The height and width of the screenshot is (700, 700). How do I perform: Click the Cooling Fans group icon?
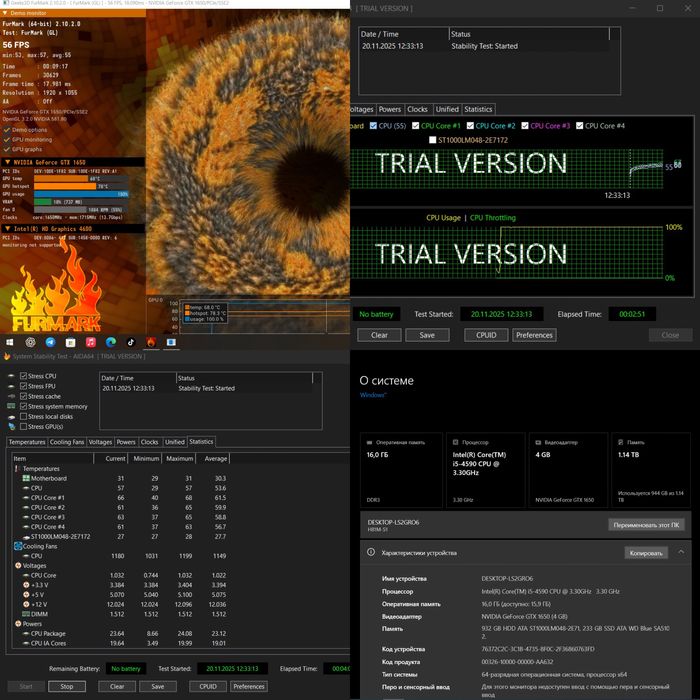click(16, 546)
